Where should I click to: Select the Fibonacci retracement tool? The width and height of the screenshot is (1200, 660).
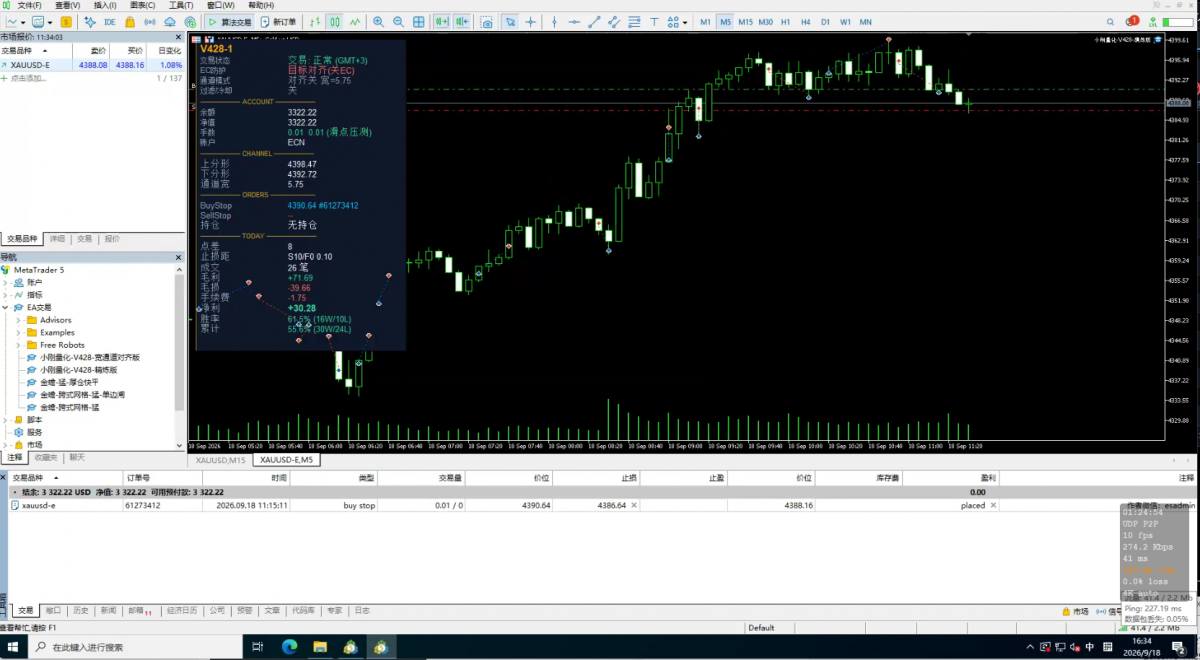634,21
